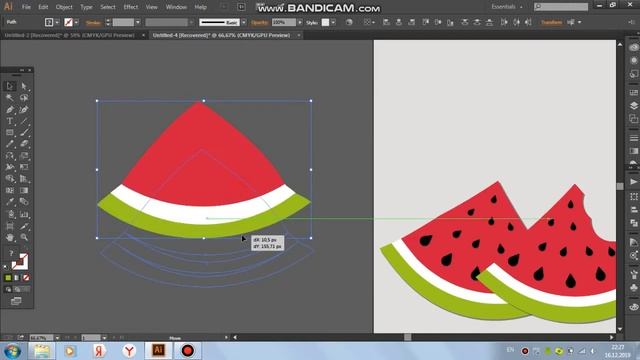This screenshot has width=640, height=360.
Task: Set paint mode to Color (green square)
Action: (x=8, y=278)
